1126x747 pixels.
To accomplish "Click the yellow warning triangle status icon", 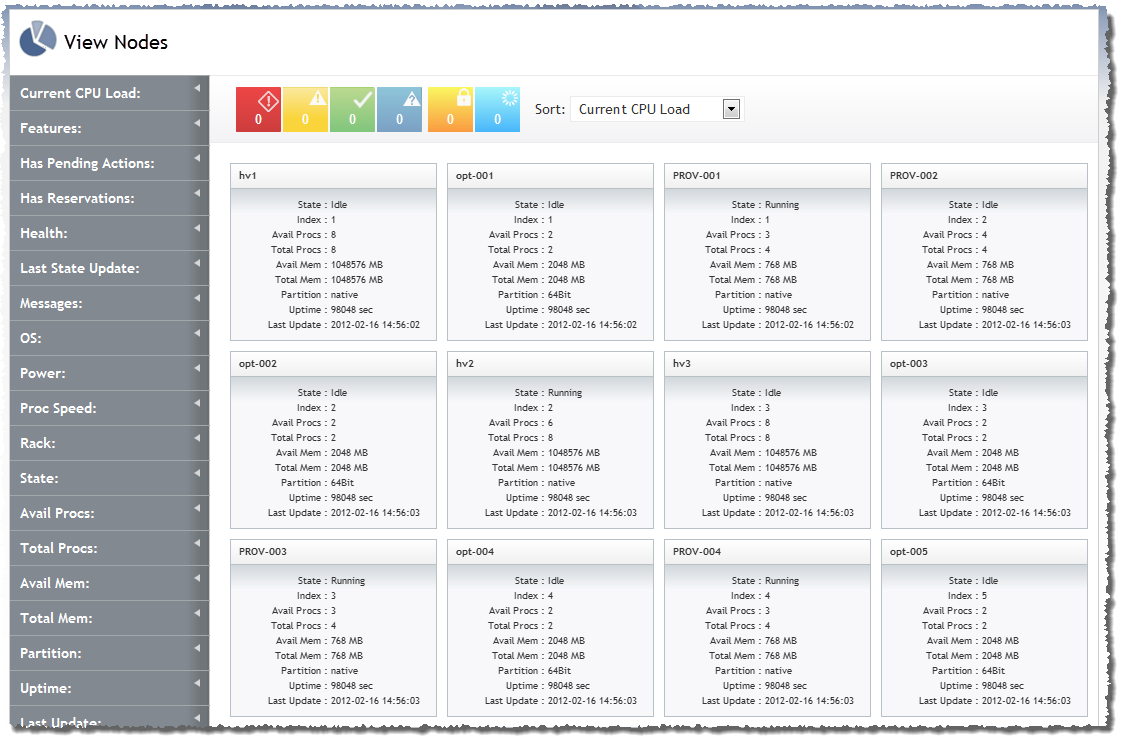I will tap(306, 109).
